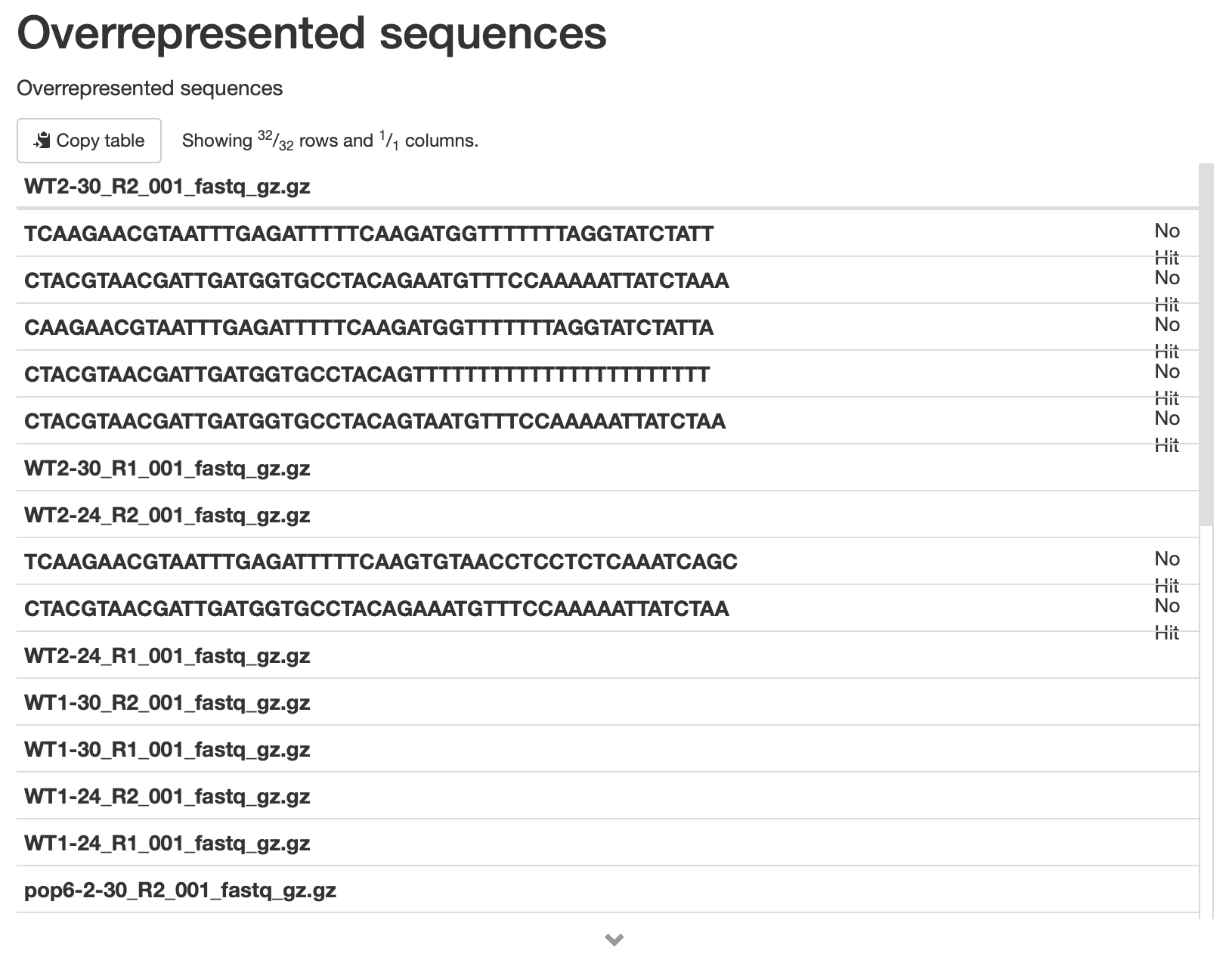Click sequence ending in CTCTCAAATCAGC
The height and width of the screenshot is (957, 1232).
381,562
